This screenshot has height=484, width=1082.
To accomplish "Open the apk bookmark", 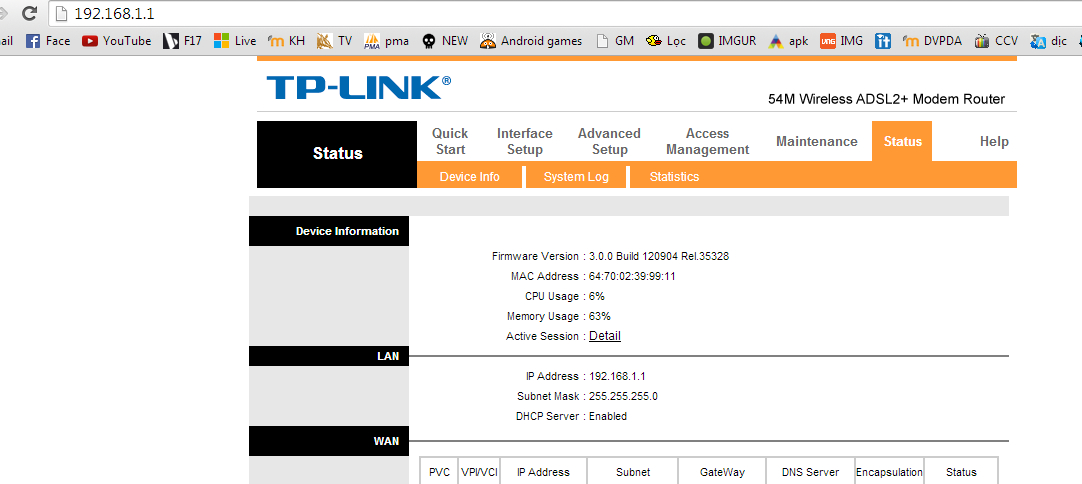I will [x=788, y=41].
